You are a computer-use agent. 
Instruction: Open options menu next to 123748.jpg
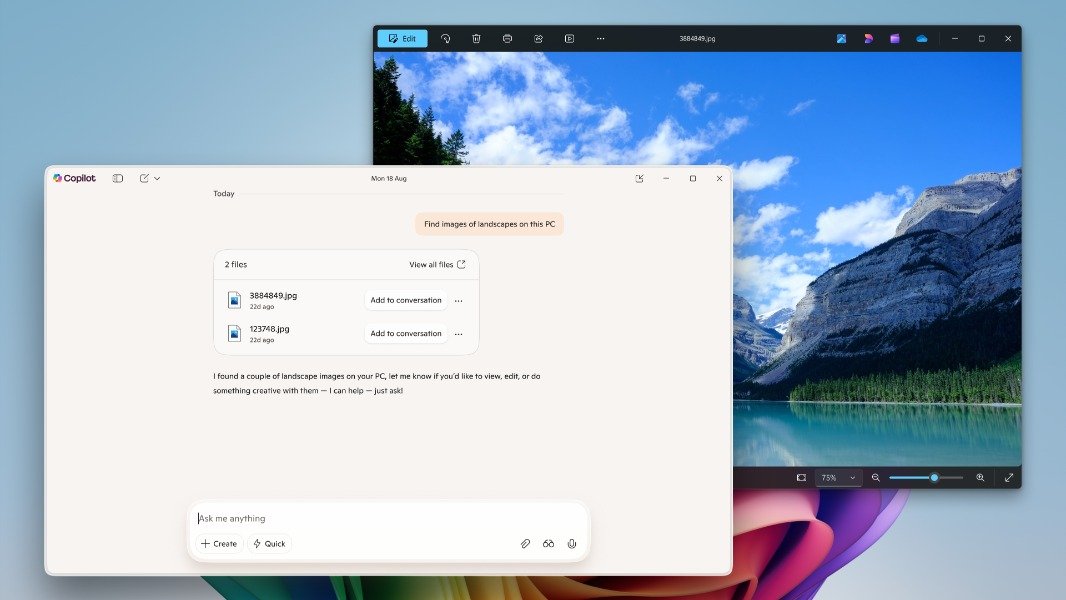point(458,333)
